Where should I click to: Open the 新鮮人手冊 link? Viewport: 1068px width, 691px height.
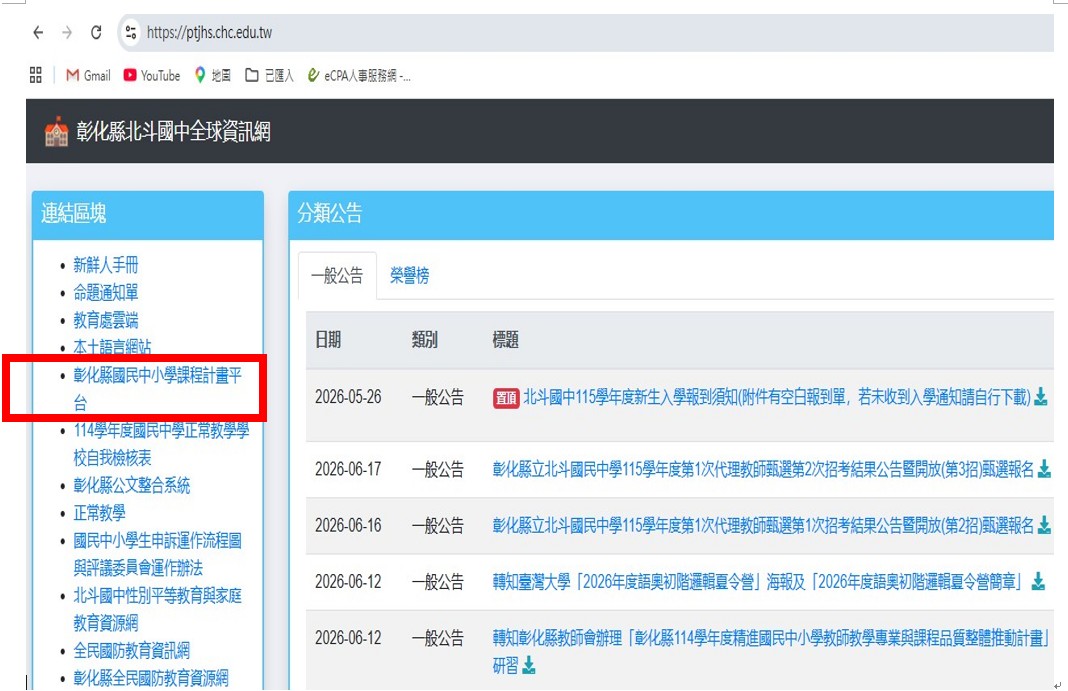(106, 265)
